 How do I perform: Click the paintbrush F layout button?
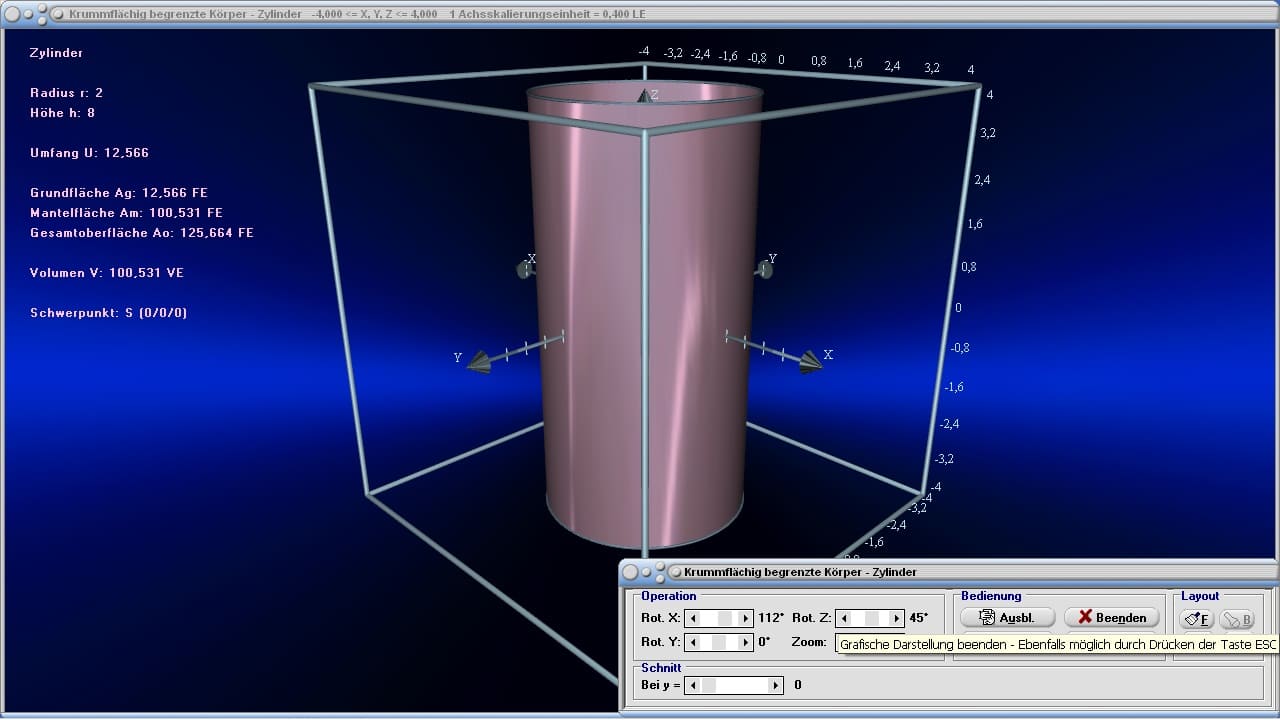[x=1197, y=619]
